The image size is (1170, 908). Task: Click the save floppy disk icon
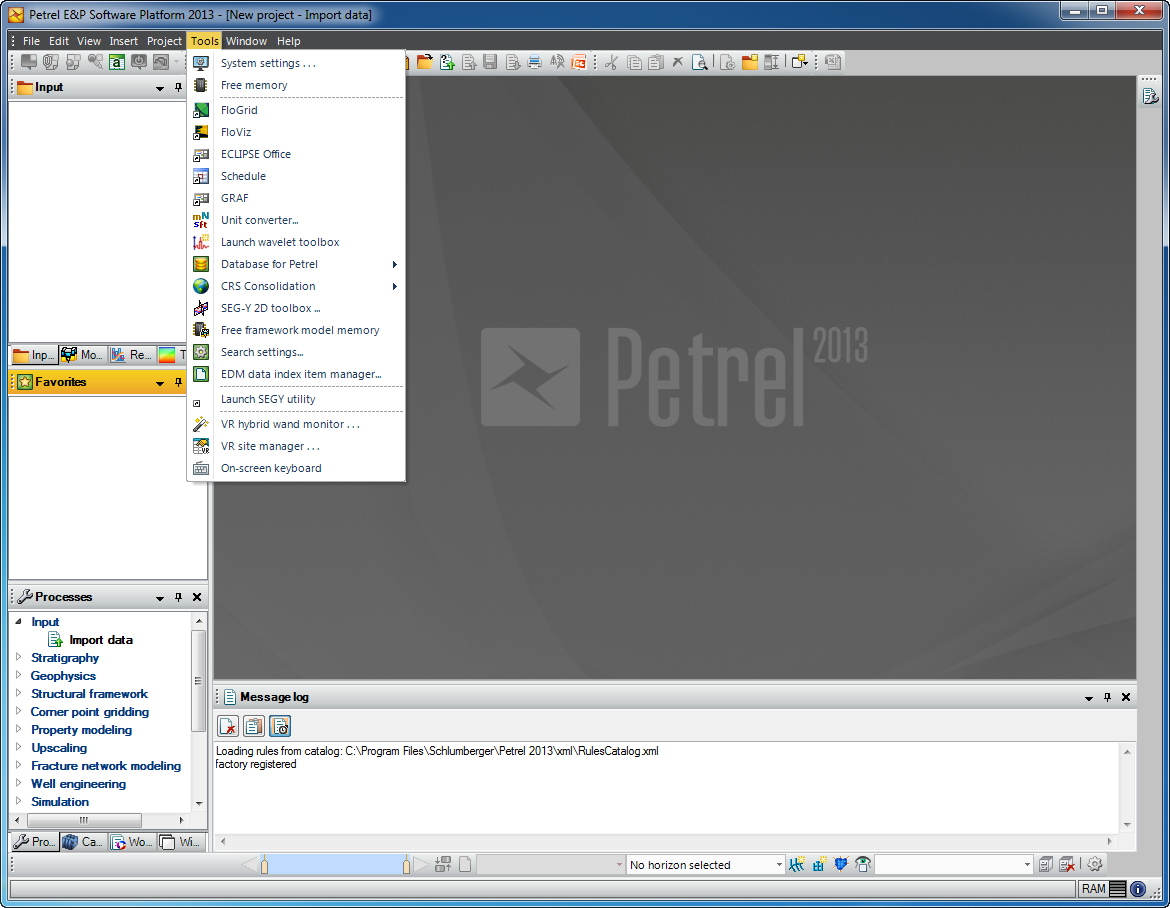(490, 62)
